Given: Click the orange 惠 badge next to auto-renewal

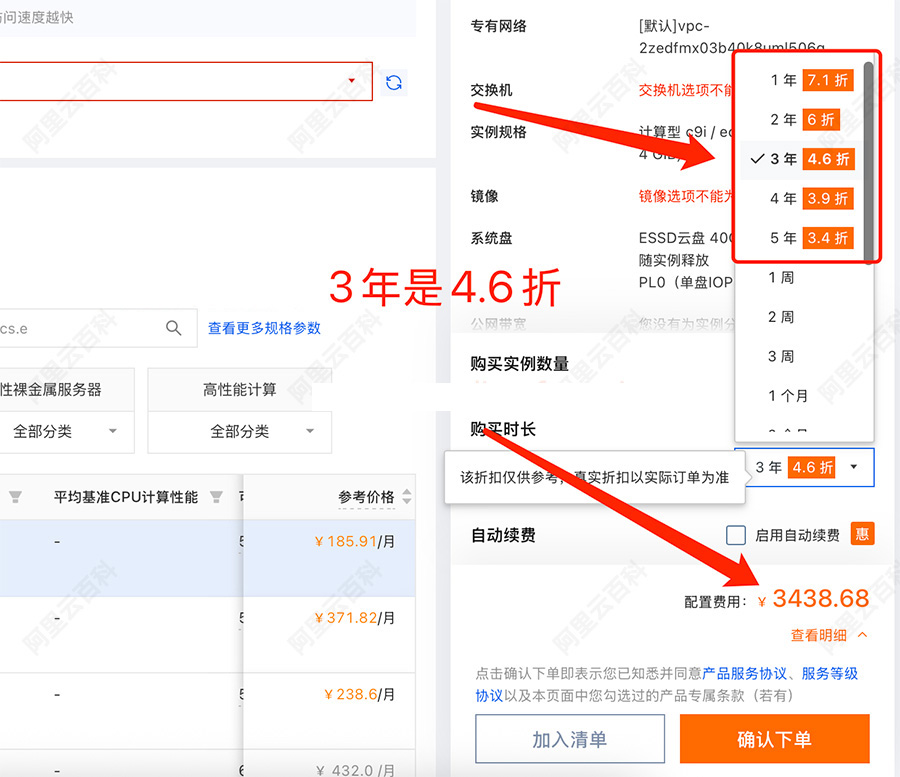Looking at the screenshot, I should (x=862, y=534).
